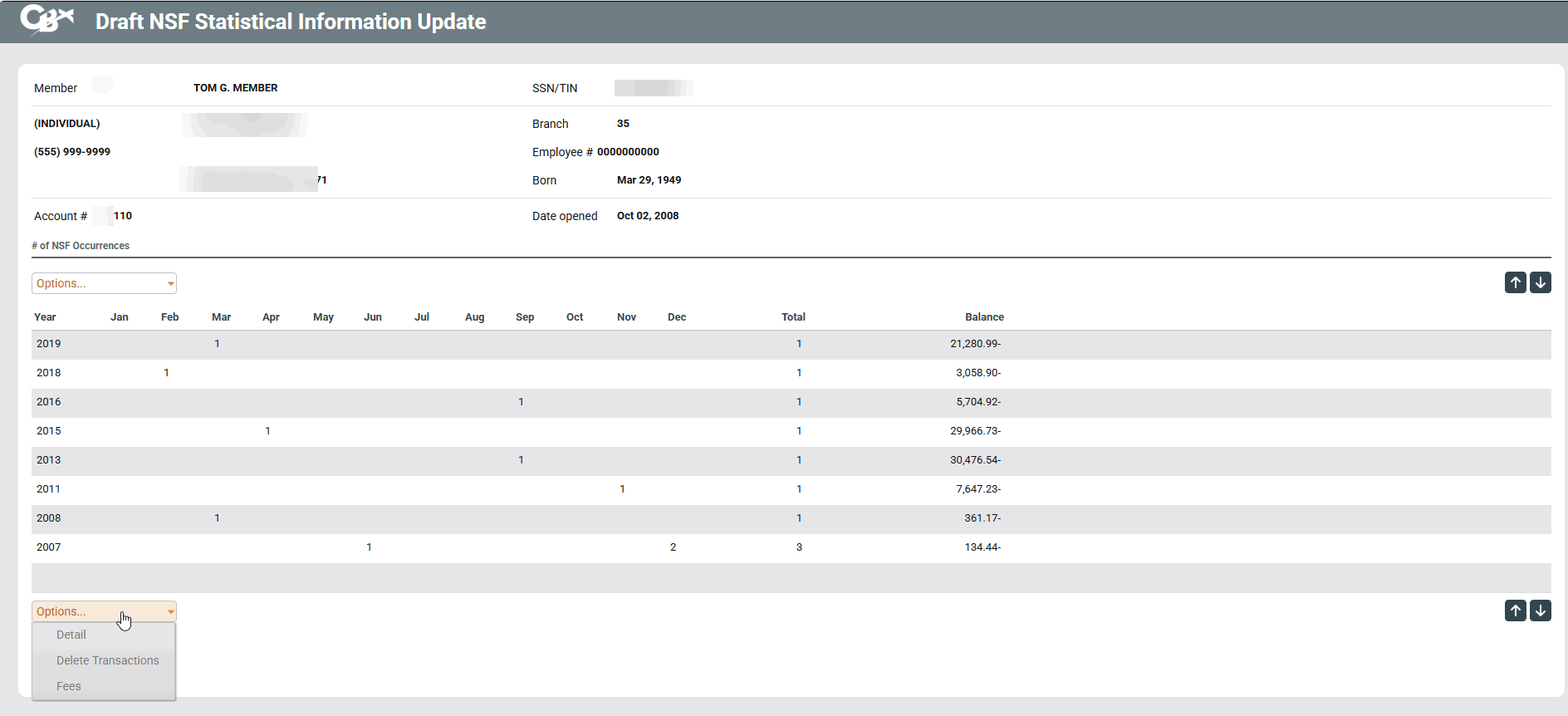Select Delete Transactions from the menu
Viewport: 1568px width, 716px height.
(107, 660)
